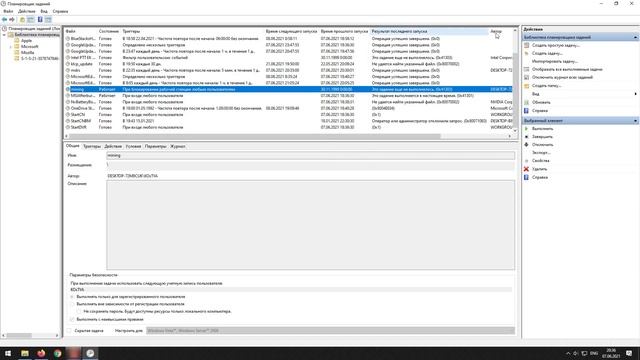Click the Отображать все выполняемые задачи icon

[527, 69]
